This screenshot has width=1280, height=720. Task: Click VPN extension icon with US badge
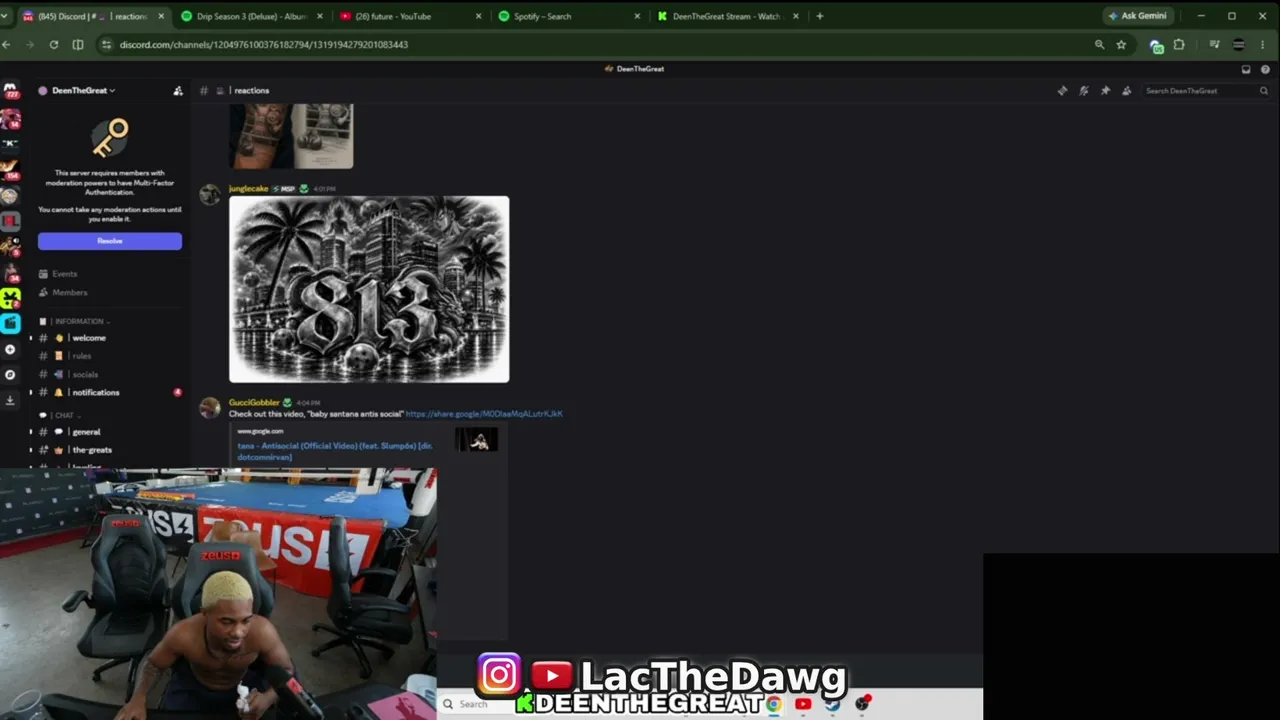[1157, 46]
